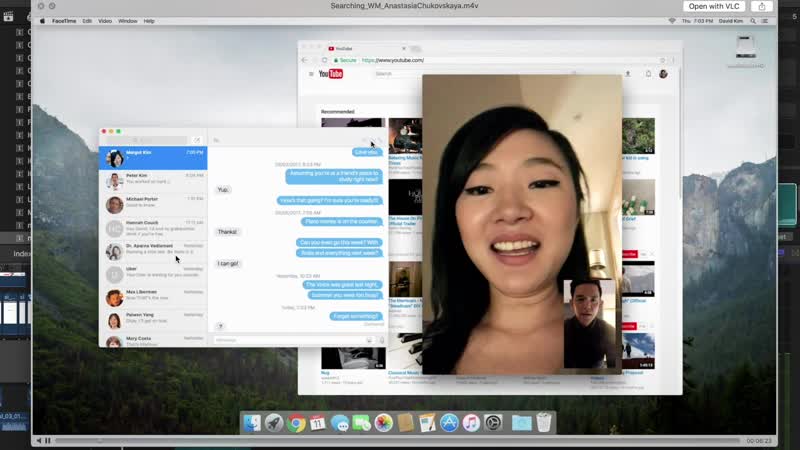Select the Max Liberman conversation
800x450 pixels.
click(x=153, y=298)
